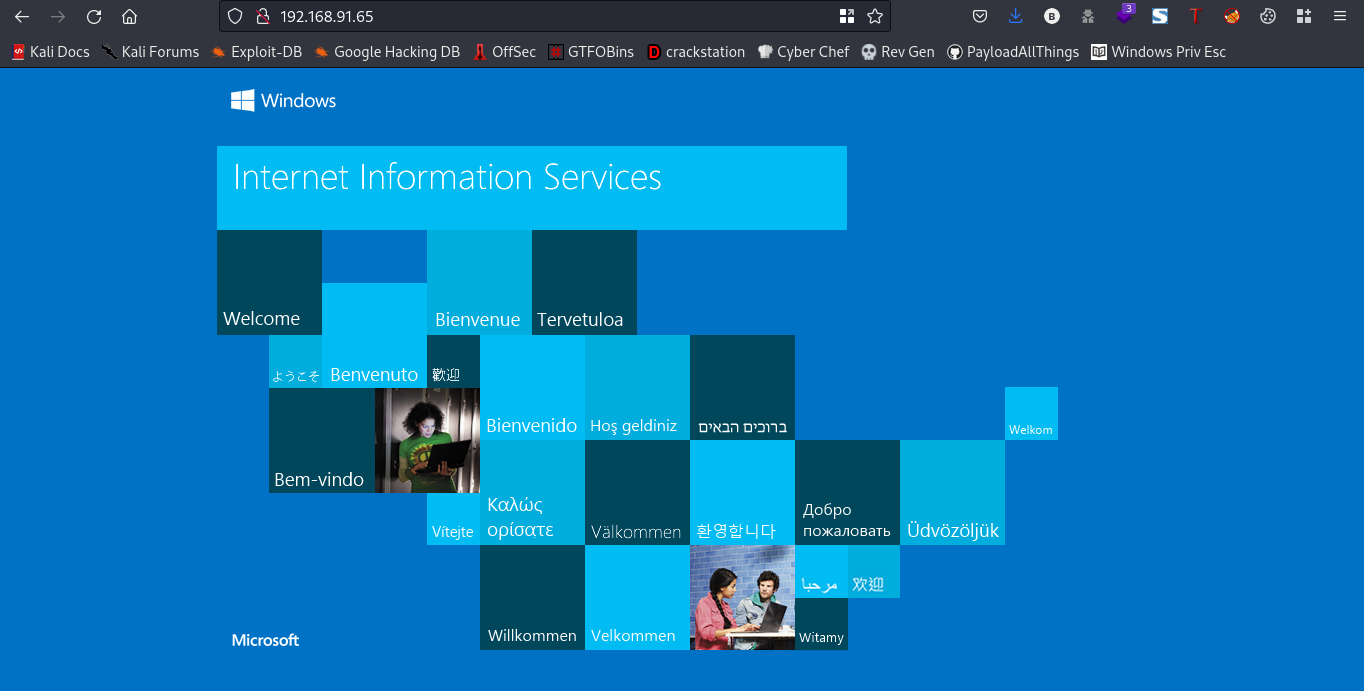The image size is (1364, 691).
Task: Click the 歡迎 tile
Action: click(x=453, y=361)
